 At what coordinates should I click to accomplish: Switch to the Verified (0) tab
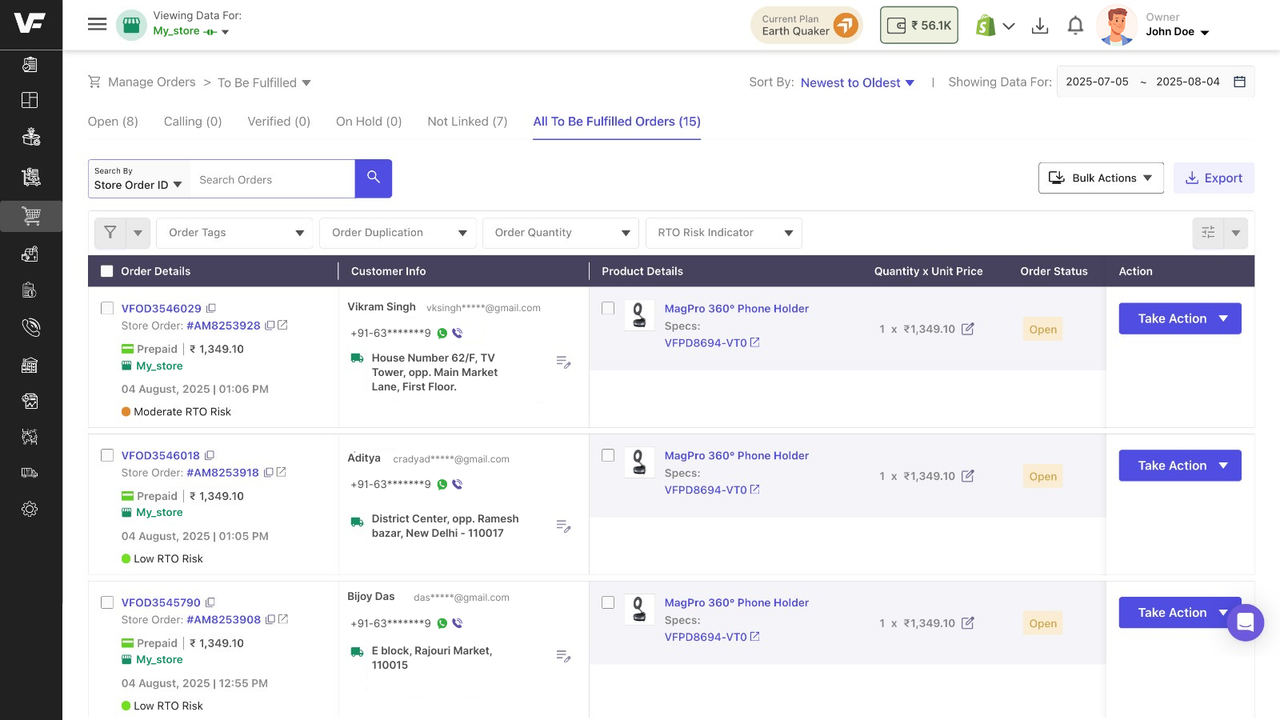point(279,121)
